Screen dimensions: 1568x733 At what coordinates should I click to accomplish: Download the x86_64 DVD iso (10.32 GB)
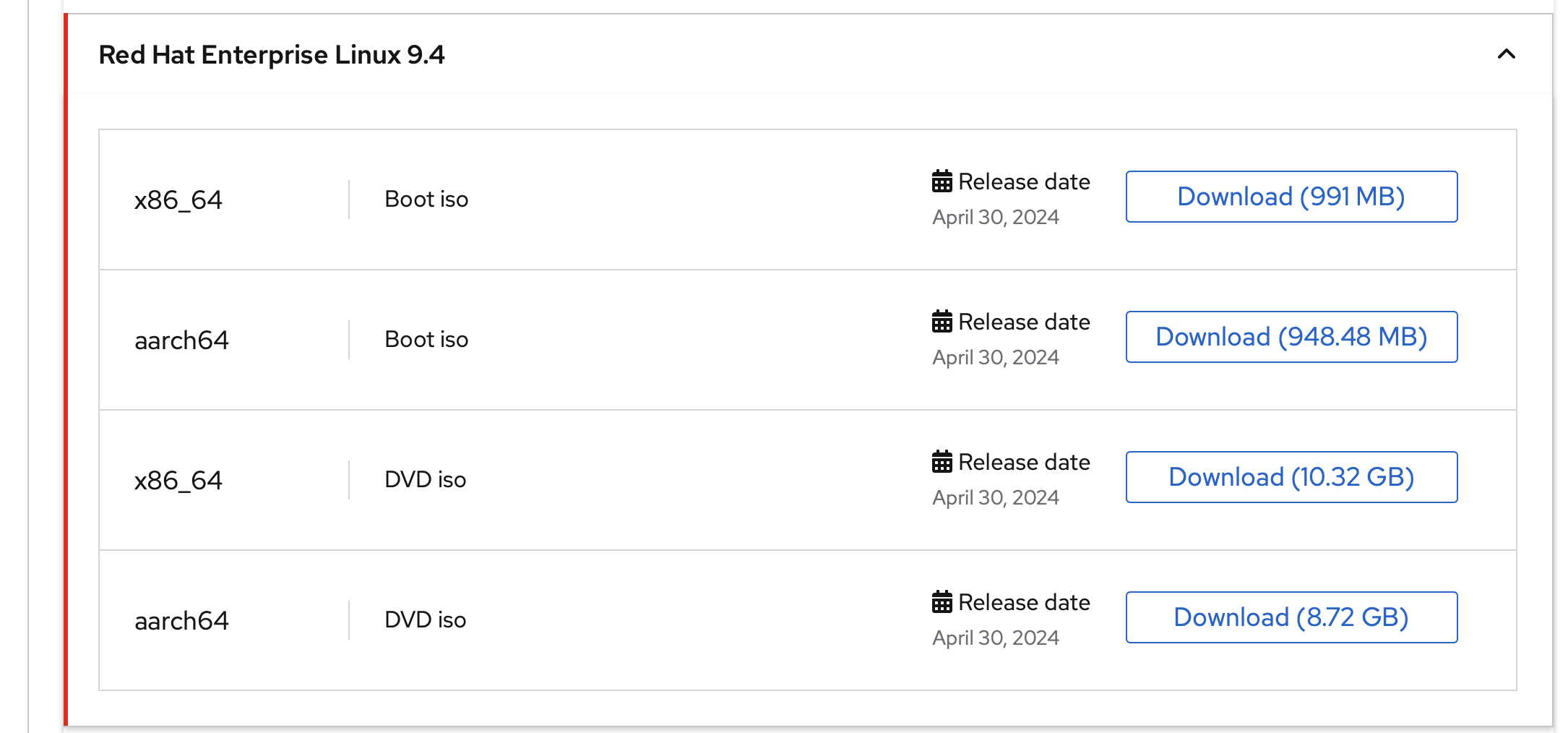tap(1291, 477)
